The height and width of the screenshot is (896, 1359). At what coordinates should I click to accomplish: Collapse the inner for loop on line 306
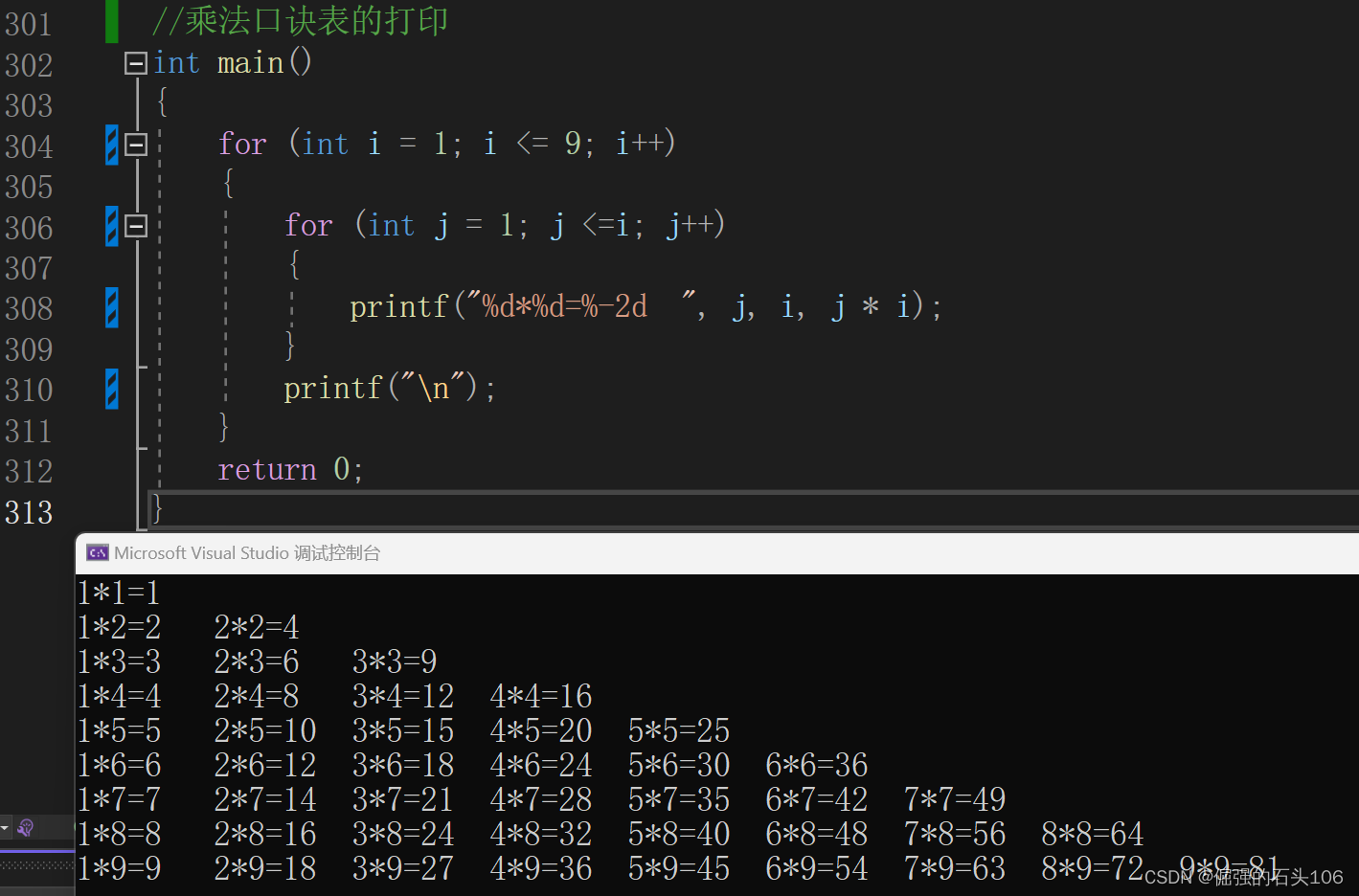(x=136, y=226)
